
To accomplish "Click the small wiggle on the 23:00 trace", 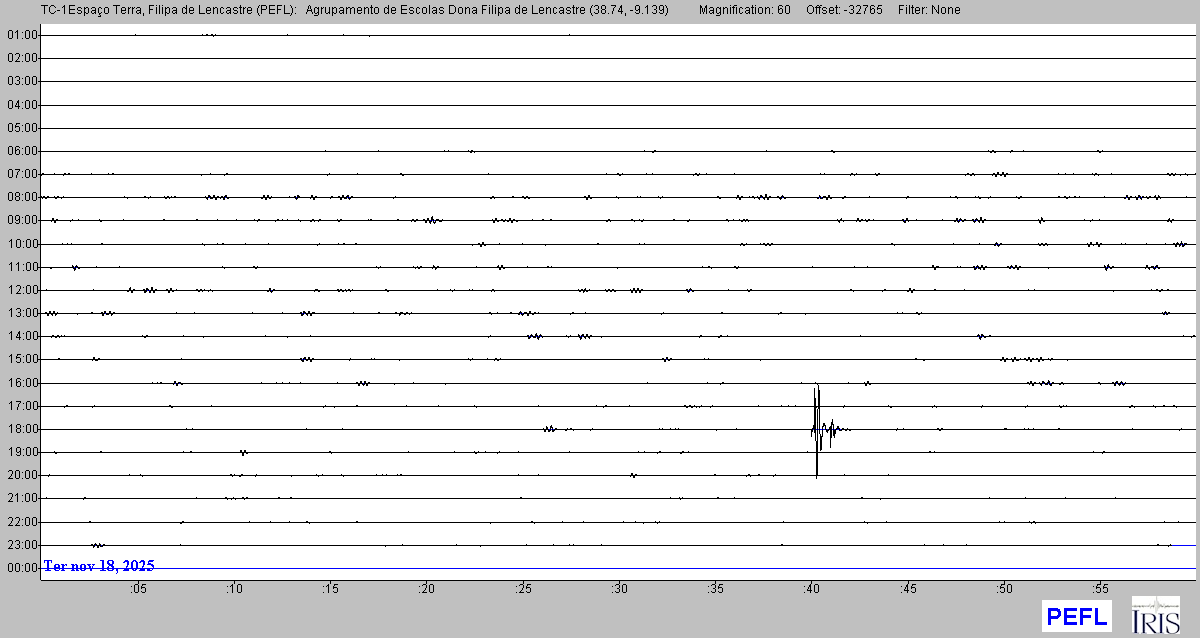I will pos(97,545).
